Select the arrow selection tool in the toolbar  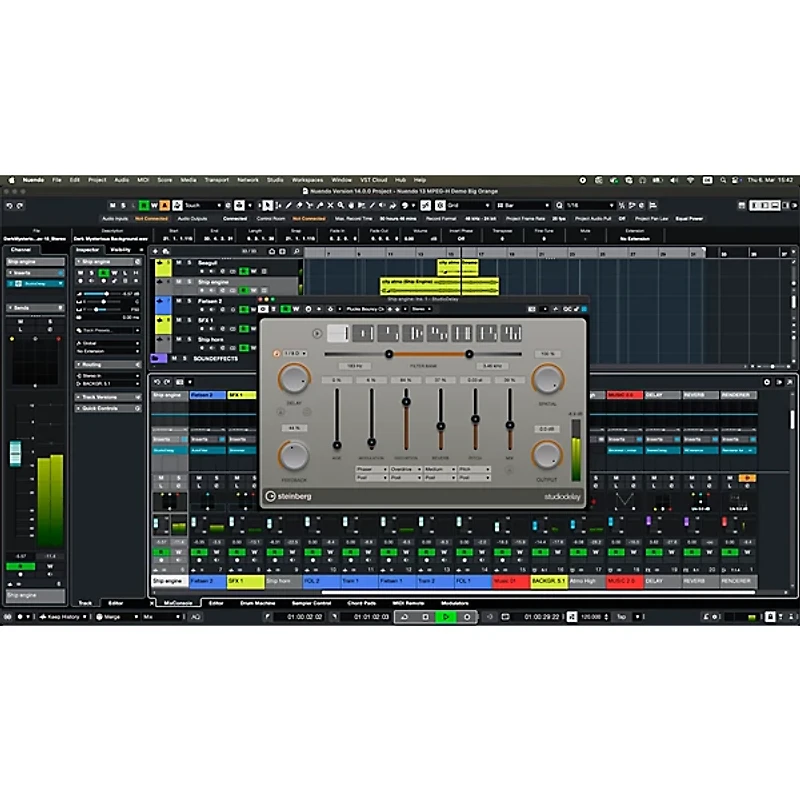click(268, 205)
